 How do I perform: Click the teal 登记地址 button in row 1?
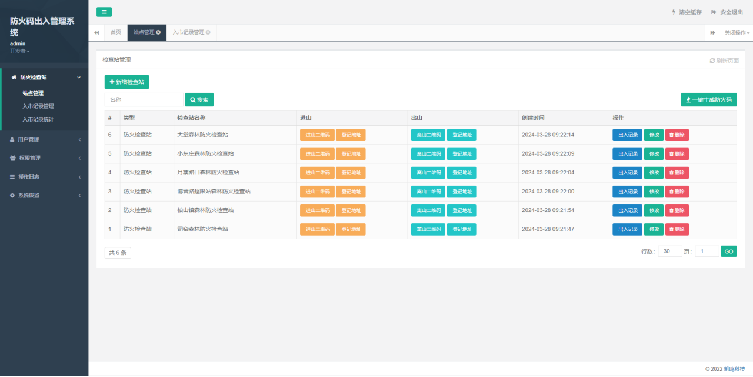(x=462, y=229)
